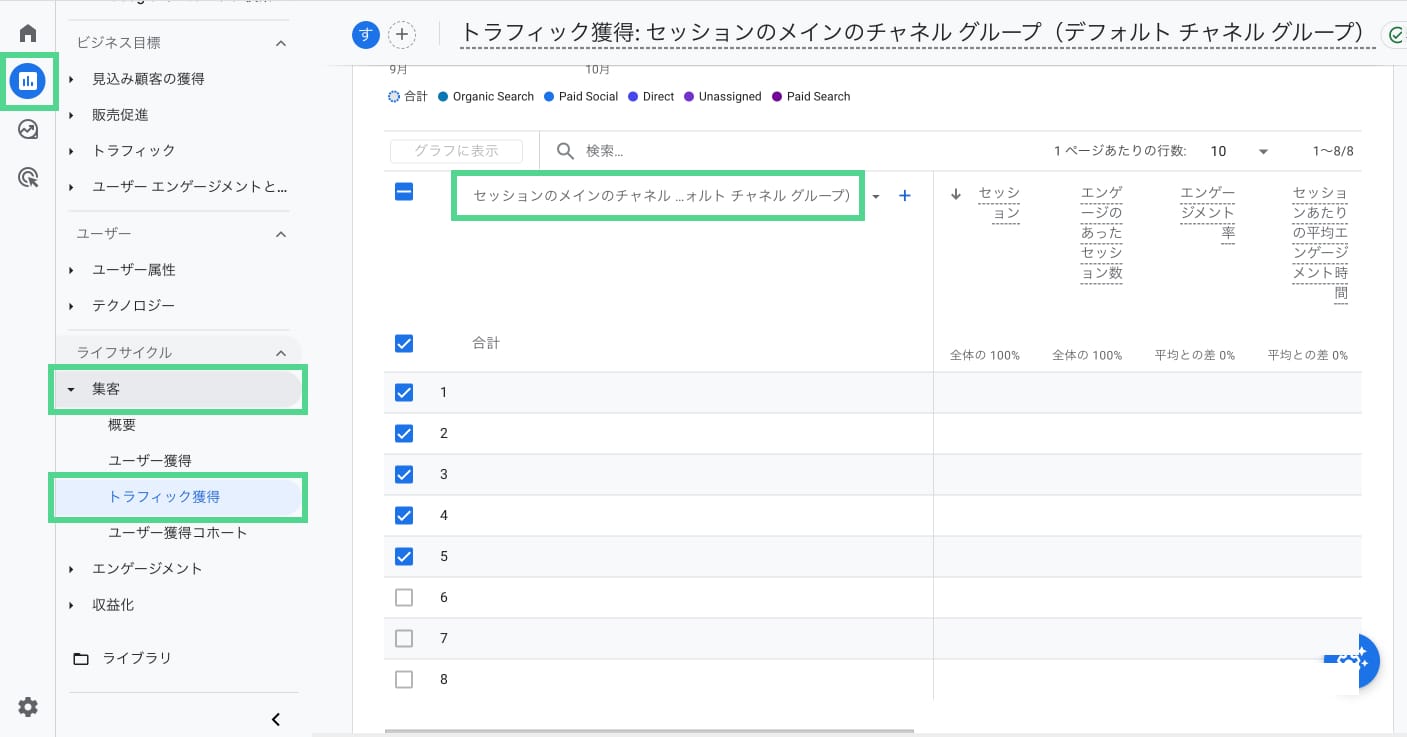Open the Home icon in left rail
The width and height of the screenshot is (1407, 737).
click(x=28, y=33)
